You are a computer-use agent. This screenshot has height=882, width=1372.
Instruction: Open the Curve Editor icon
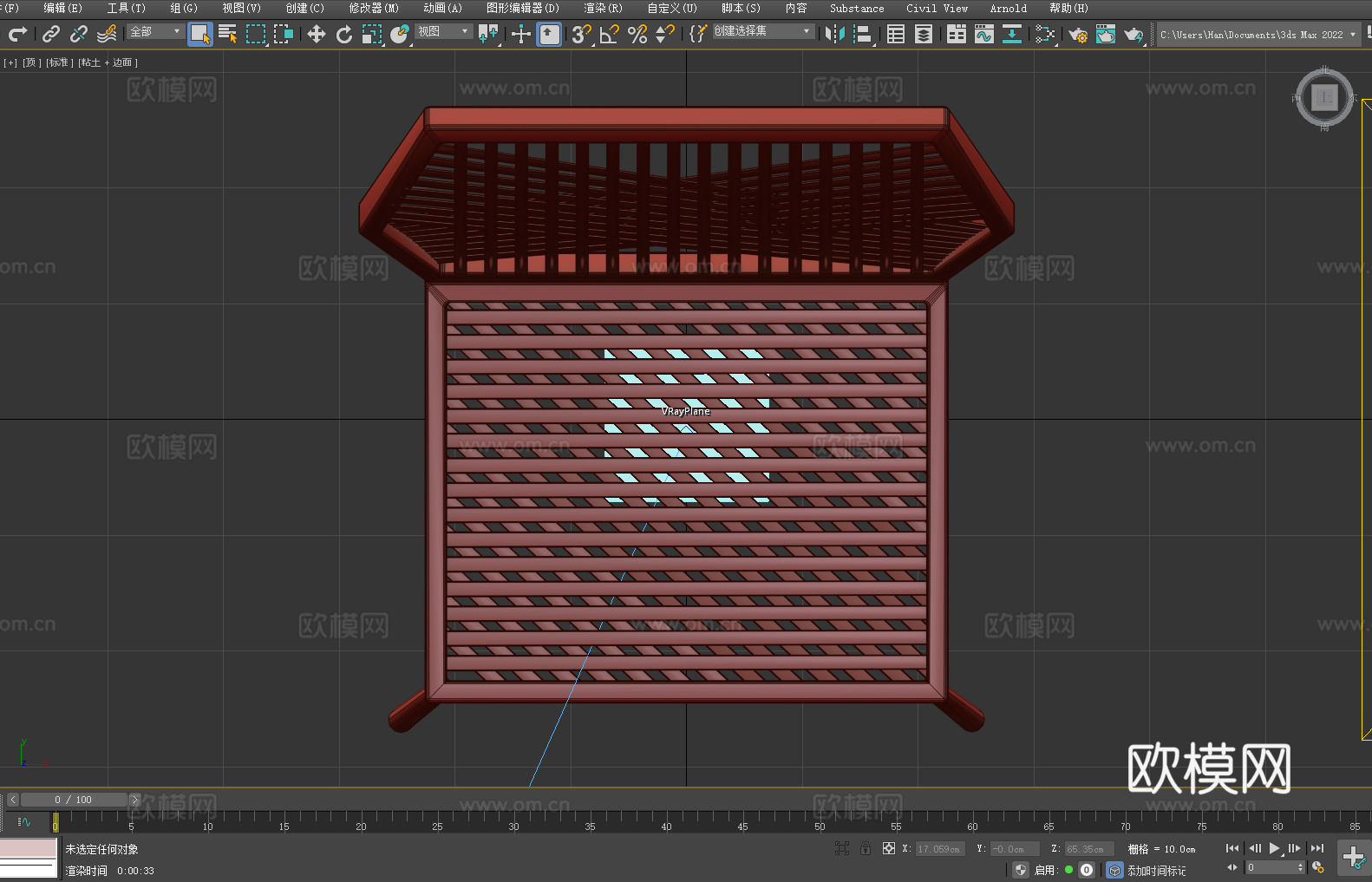click(984, 34)
